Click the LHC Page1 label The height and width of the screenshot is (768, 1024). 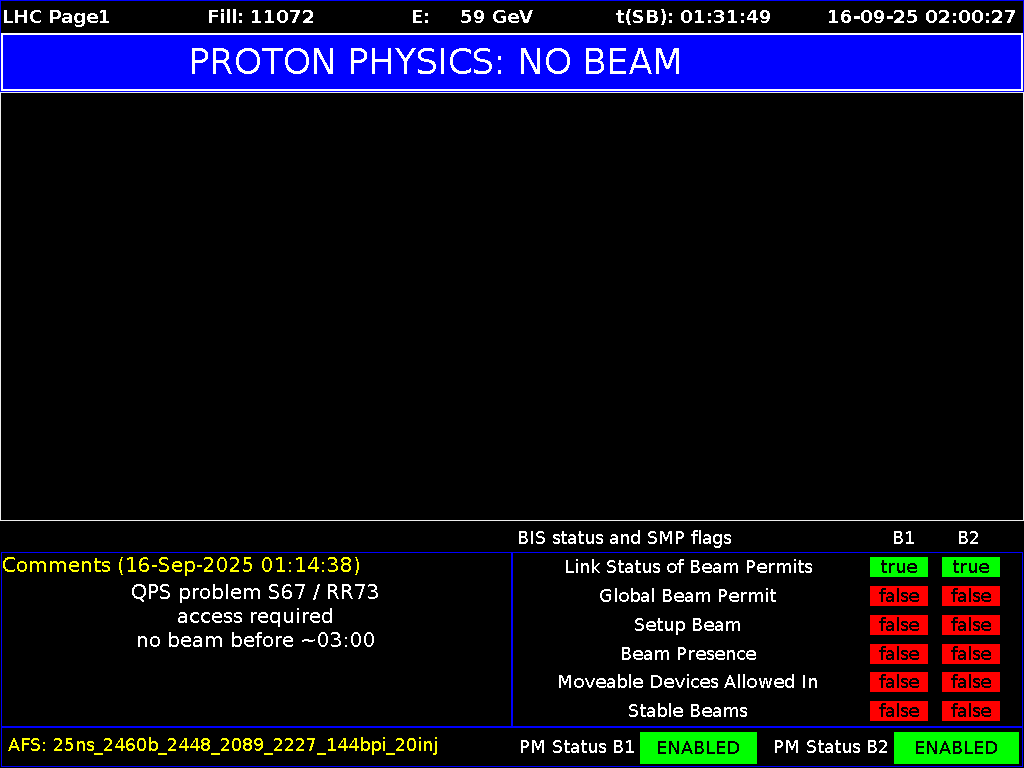coord(55,16)
